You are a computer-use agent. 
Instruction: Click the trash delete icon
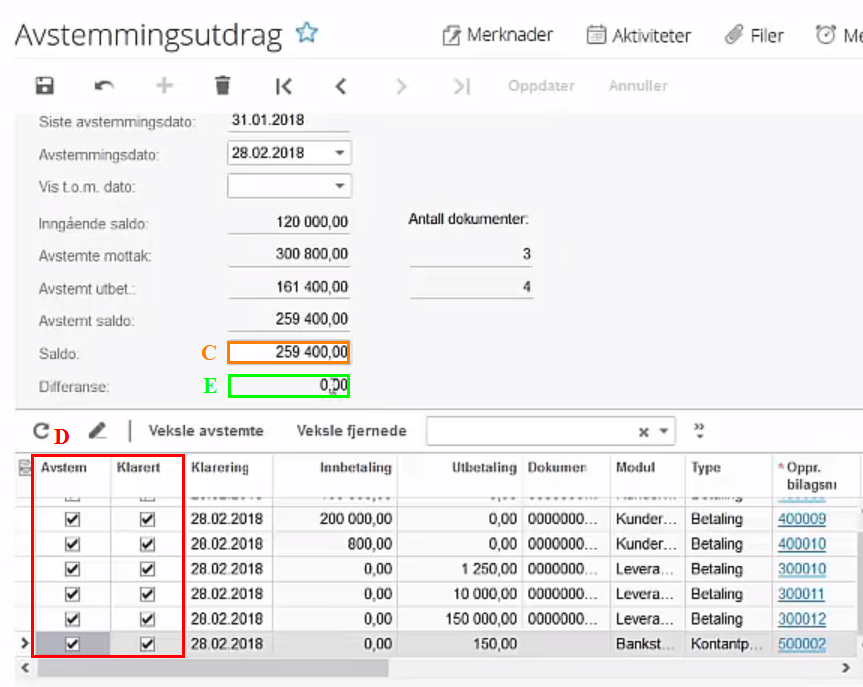click(x=222, y=86)
